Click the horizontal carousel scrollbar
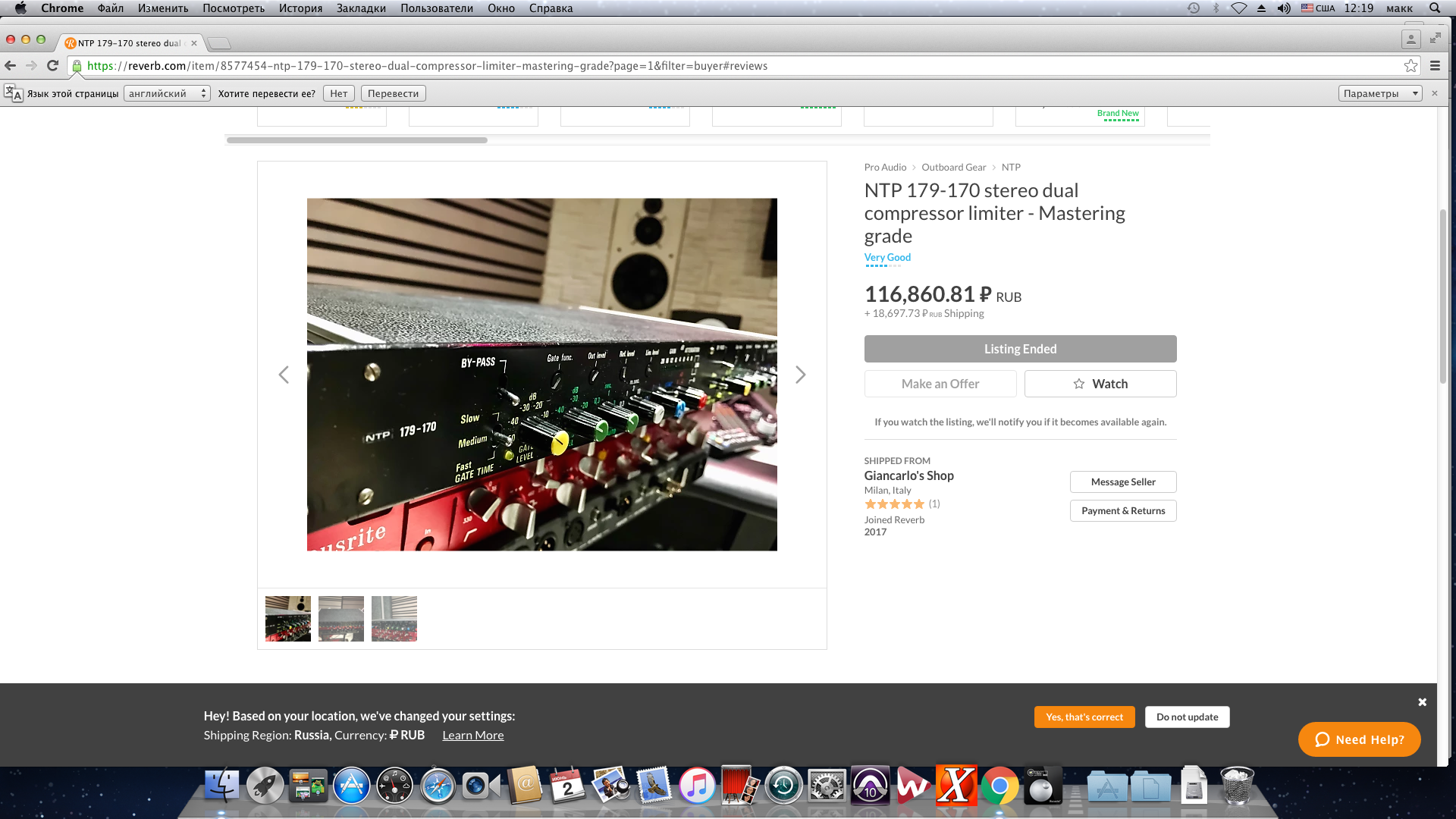The width and height of the screenshot is (1456, 819). (x=357, y=140)
